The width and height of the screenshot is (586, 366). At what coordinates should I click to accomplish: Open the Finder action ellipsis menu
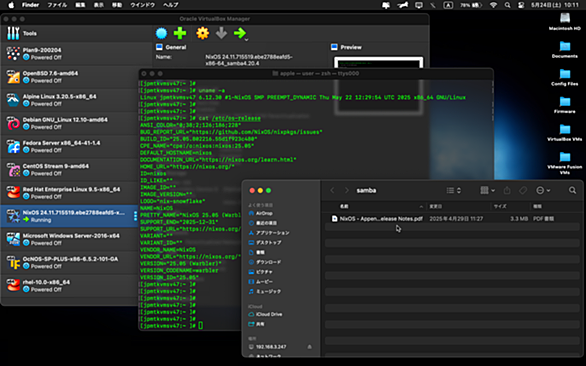click(543, 191)
